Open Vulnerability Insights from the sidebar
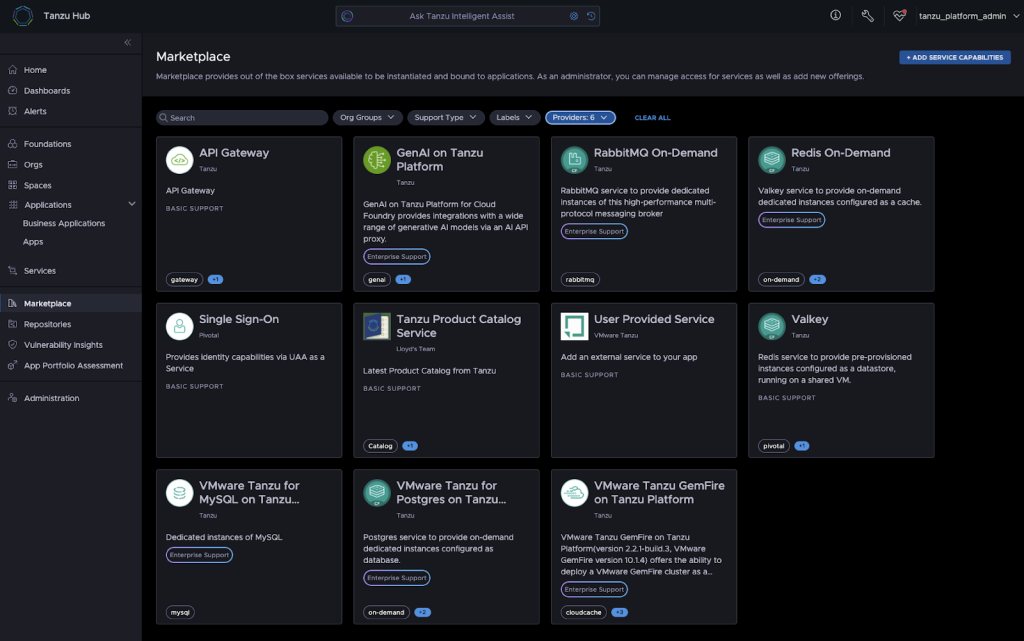This screenshot has height=641, width=1024. pos(62,345)
